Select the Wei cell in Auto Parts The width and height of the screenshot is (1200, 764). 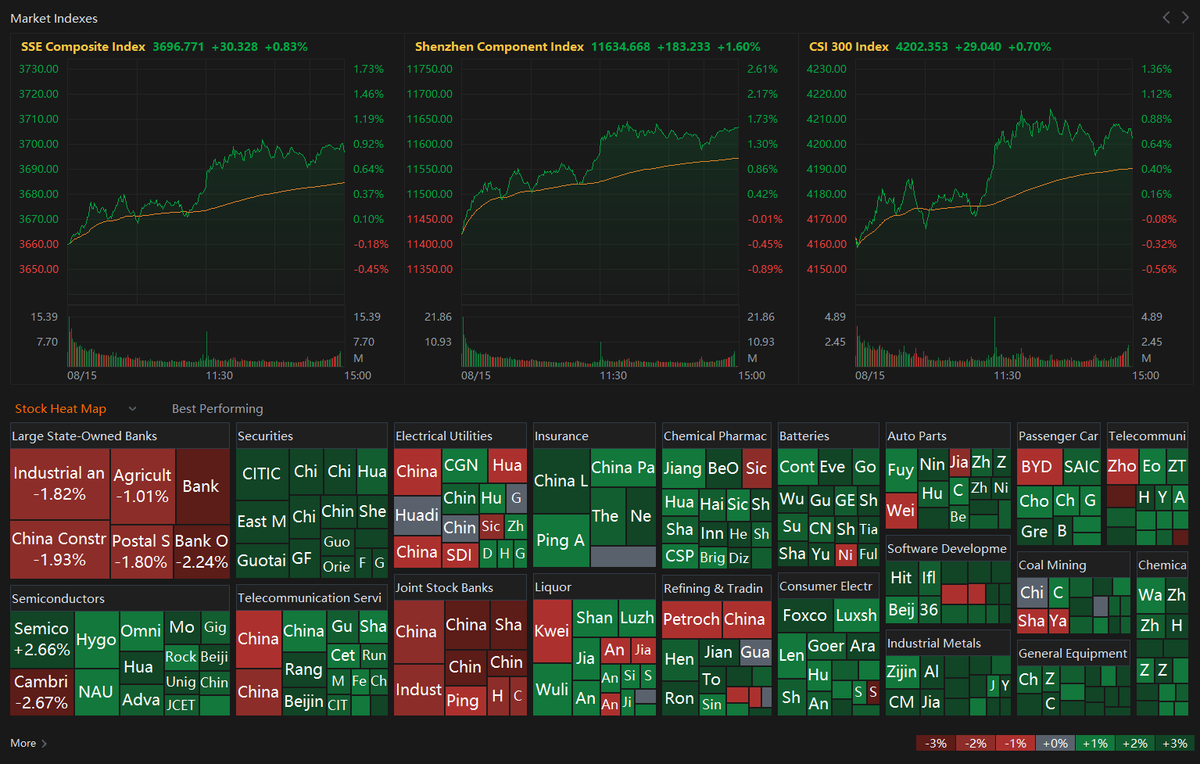point(901,510)
